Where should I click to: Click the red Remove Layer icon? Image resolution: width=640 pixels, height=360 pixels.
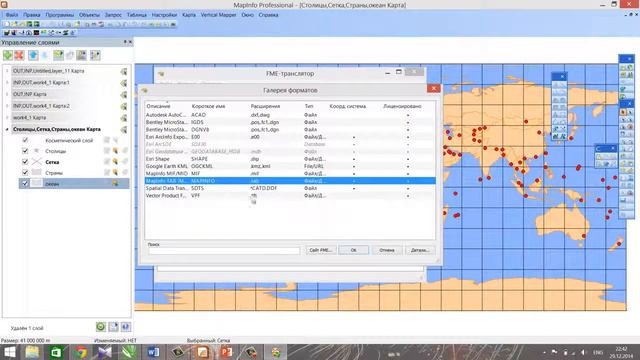click(19, 55)
